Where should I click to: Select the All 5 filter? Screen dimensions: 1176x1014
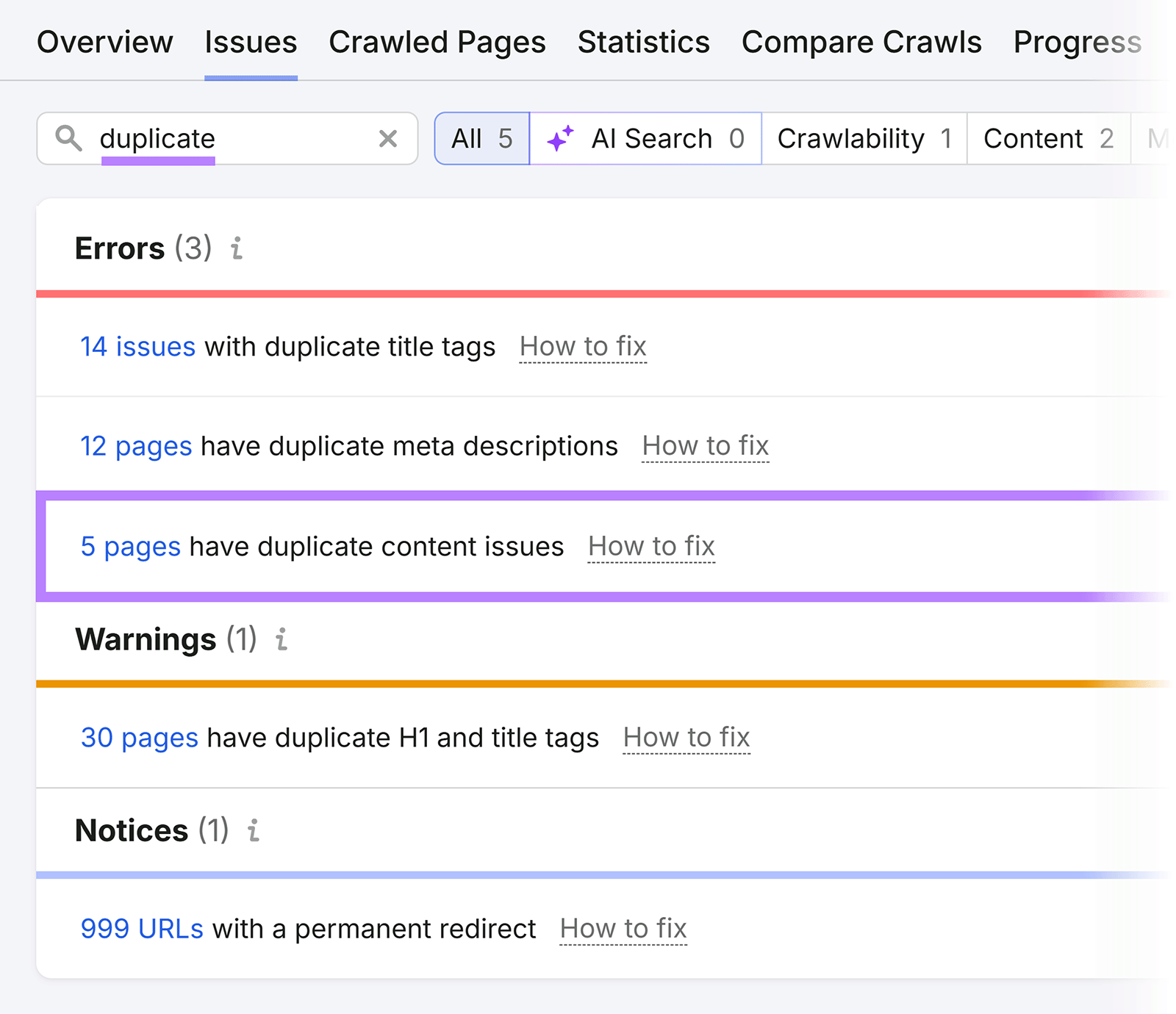tap(482, 138)
